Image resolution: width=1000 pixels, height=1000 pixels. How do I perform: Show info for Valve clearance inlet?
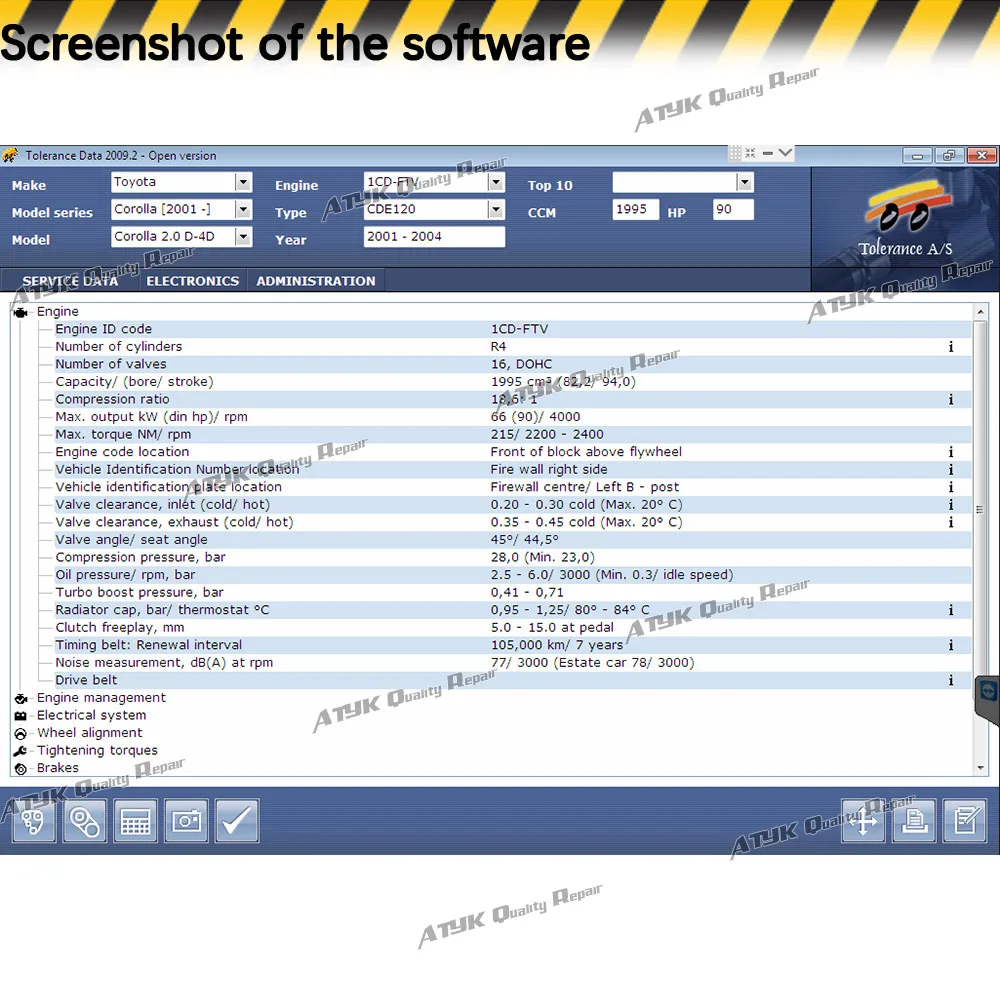pyautogui.click(x=951, y=504)
